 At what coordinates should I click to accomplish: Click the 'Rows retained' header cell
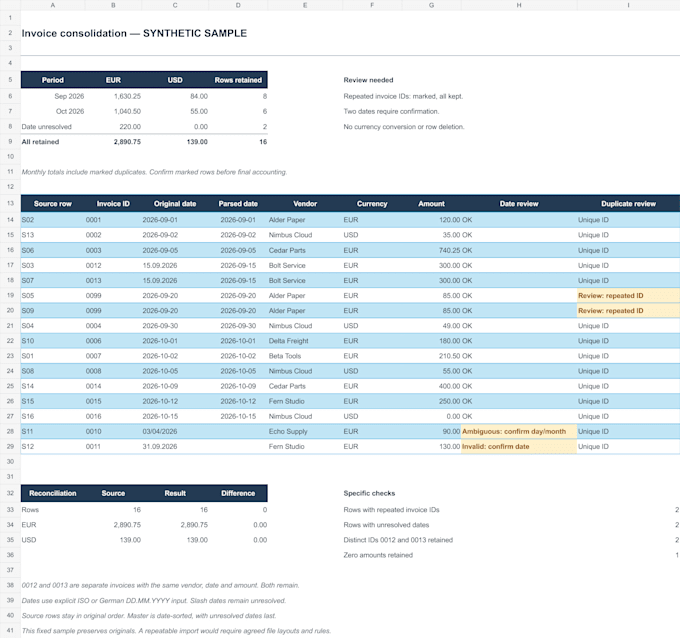point(238,80)
